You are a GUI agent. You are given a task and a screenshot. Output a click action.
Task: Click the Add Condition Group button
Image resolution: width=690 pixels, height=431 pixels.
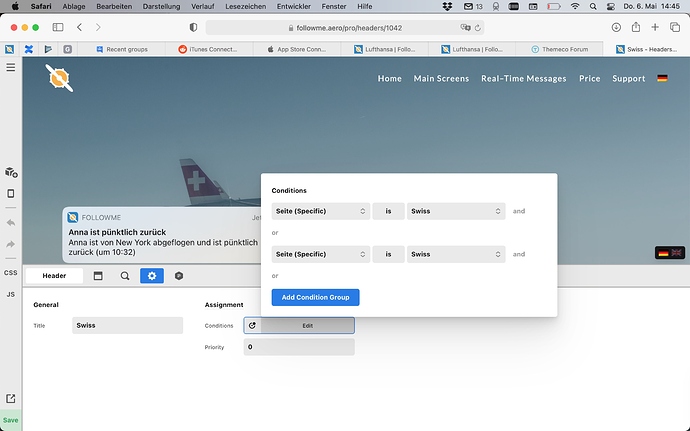[316, 298]
